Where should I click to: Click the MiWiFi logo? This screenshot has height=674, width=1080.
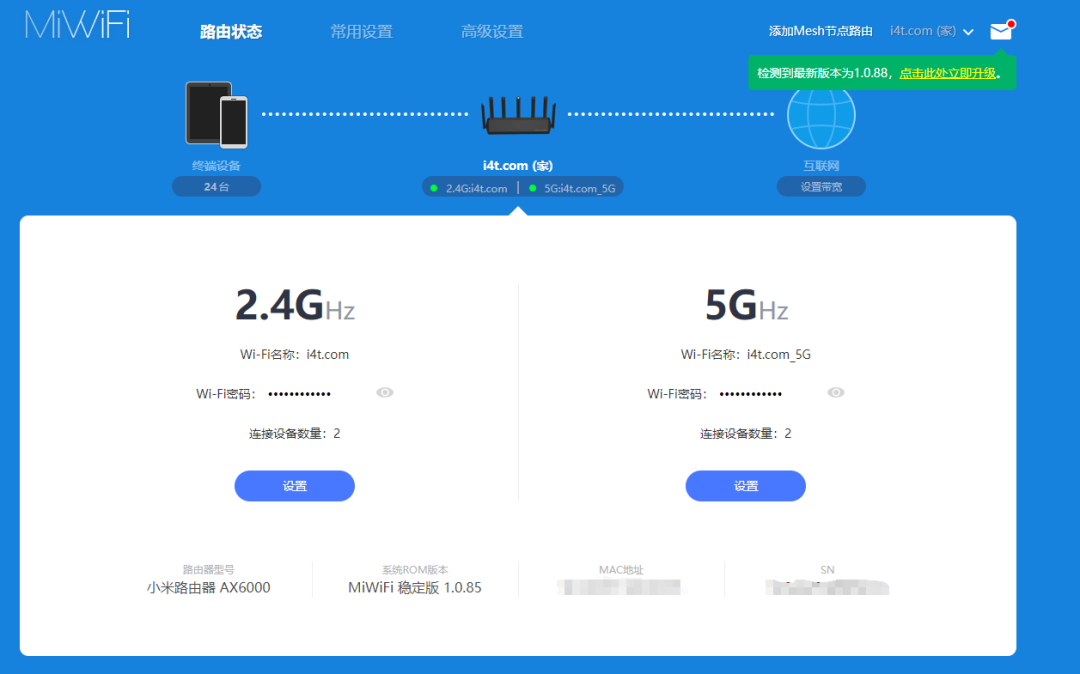[x=77, y=25]
